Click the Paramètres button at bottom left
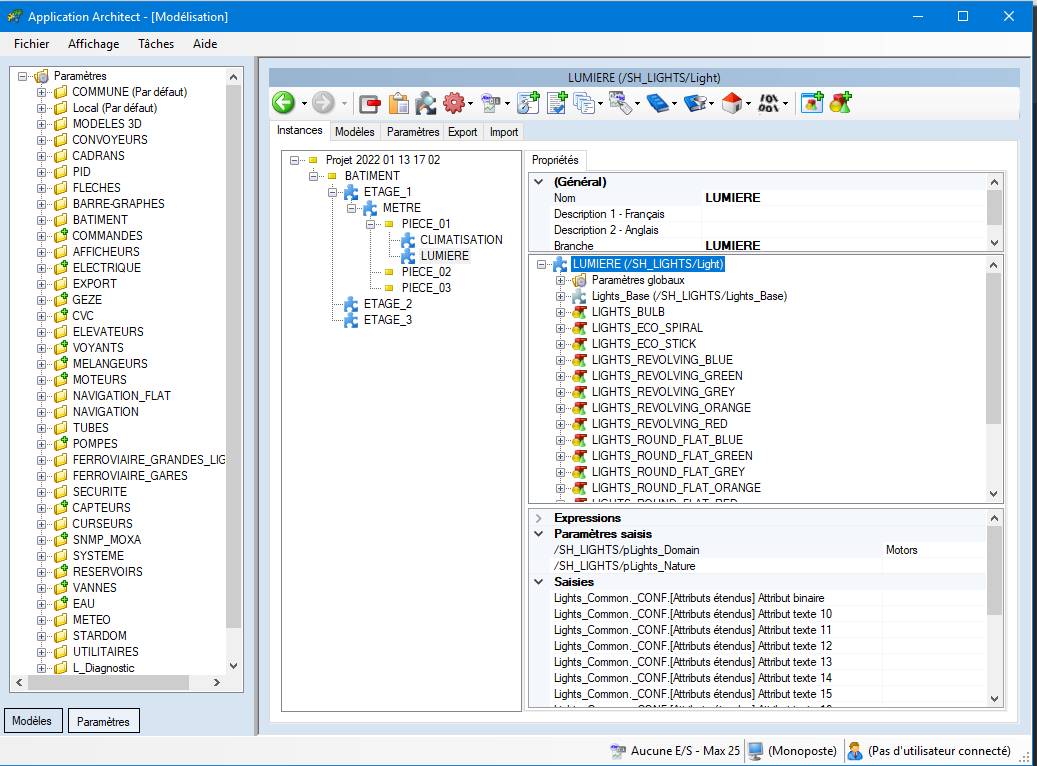1037x766 pixels. click(103, 721)
